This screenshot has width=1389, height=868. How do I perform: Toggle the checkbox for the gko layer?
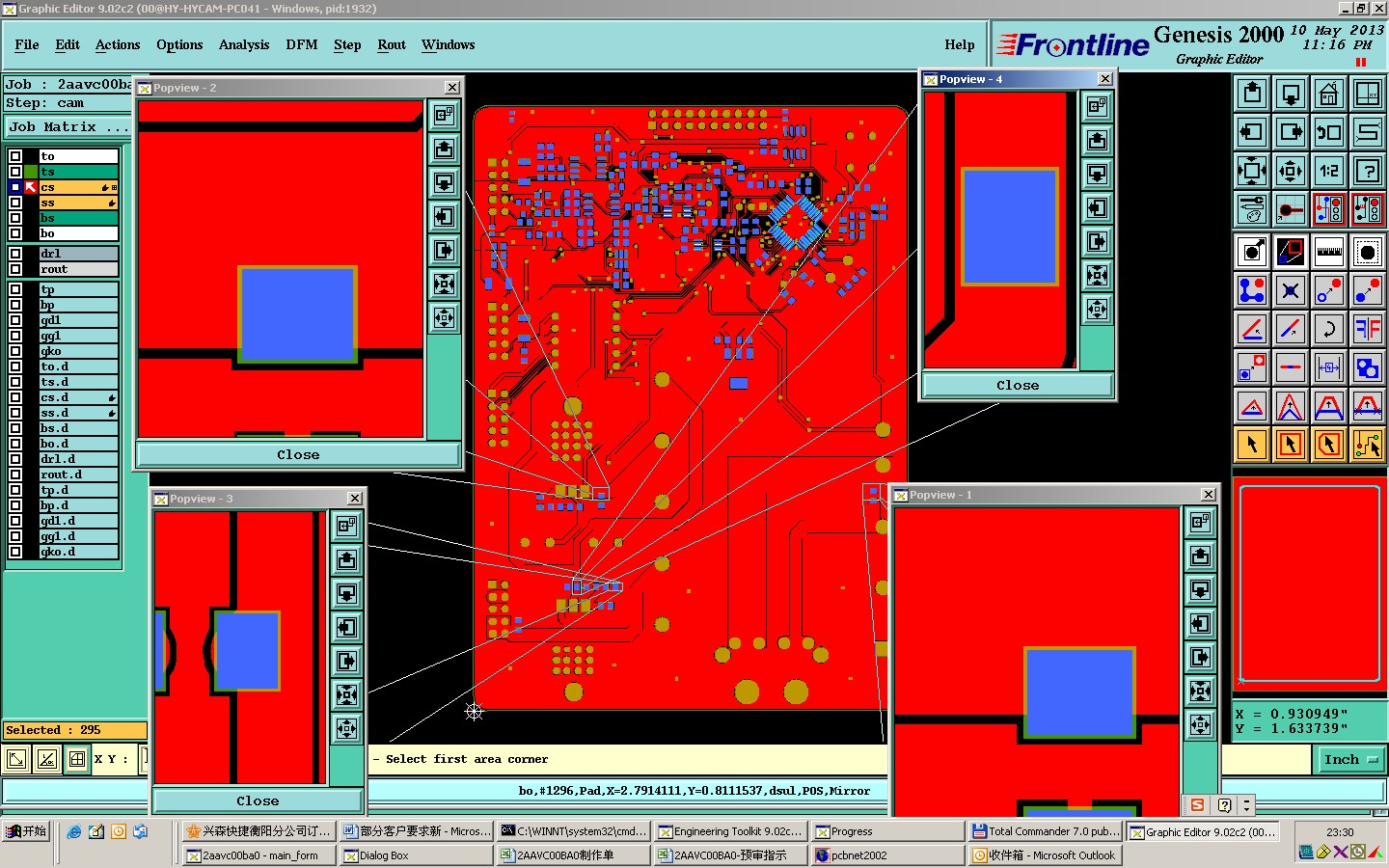pos(15,351)
